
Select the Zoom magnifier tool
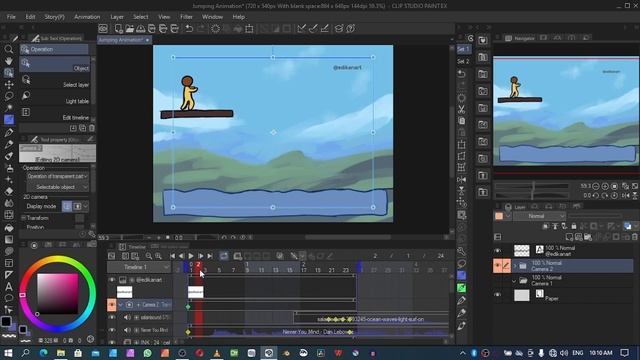pyautogui.click(x=8, y=49)
